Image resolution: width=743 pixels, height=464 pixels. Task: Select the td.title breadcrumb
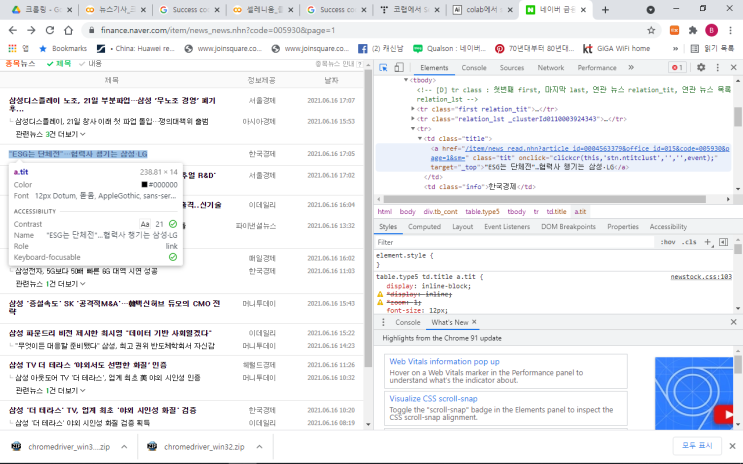(x=556, y=212)
